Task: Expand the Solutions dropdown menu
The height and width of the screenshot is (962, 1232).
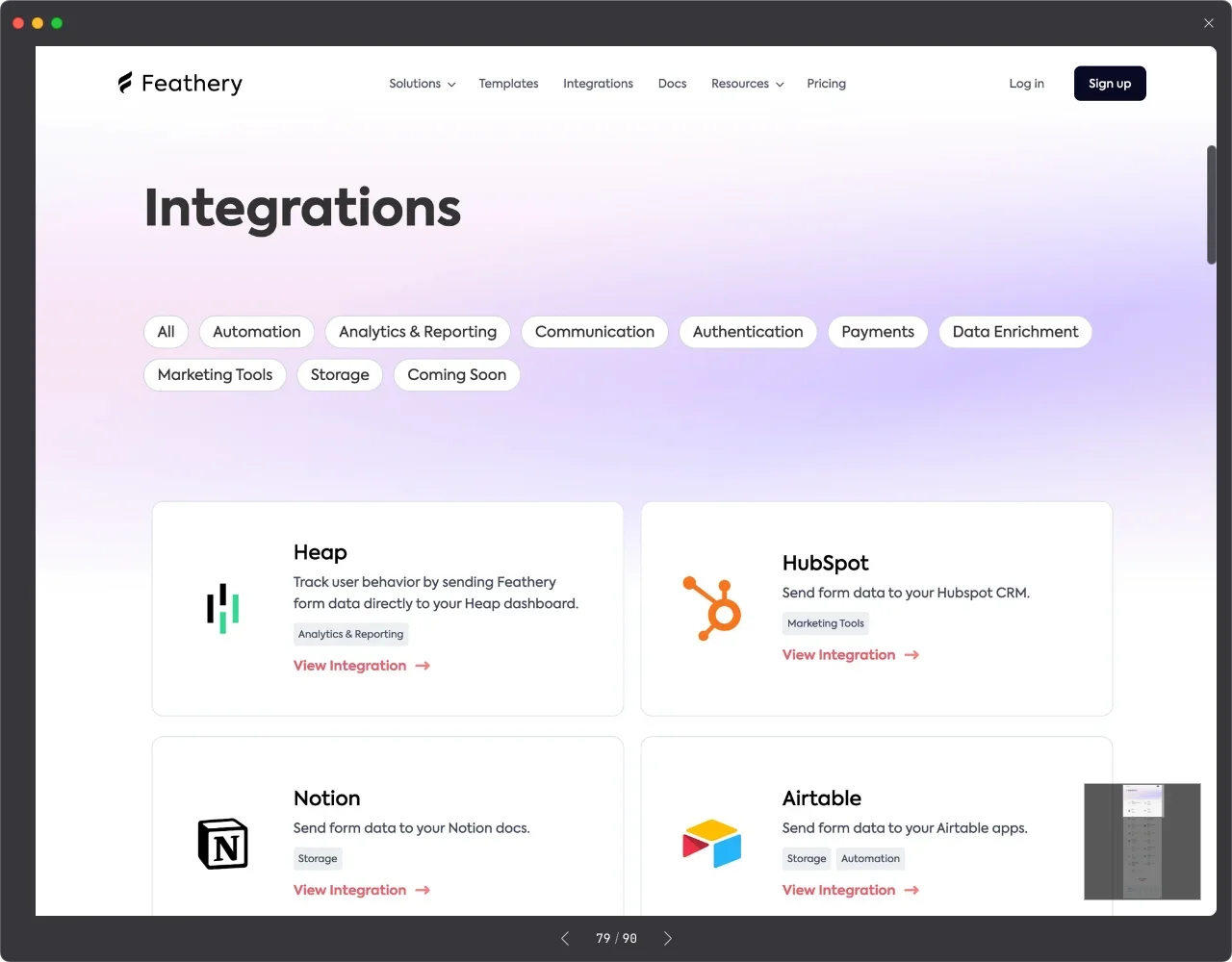Action: 422,84
